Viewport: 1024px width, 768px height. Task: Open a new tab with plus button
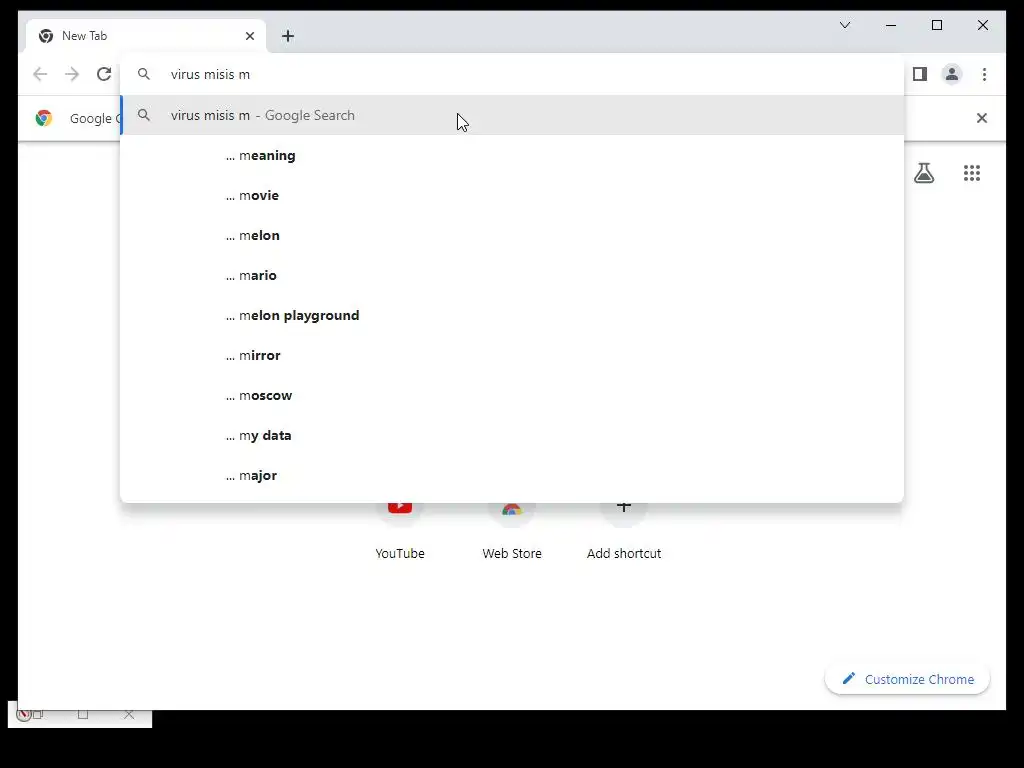click(288, 36)
